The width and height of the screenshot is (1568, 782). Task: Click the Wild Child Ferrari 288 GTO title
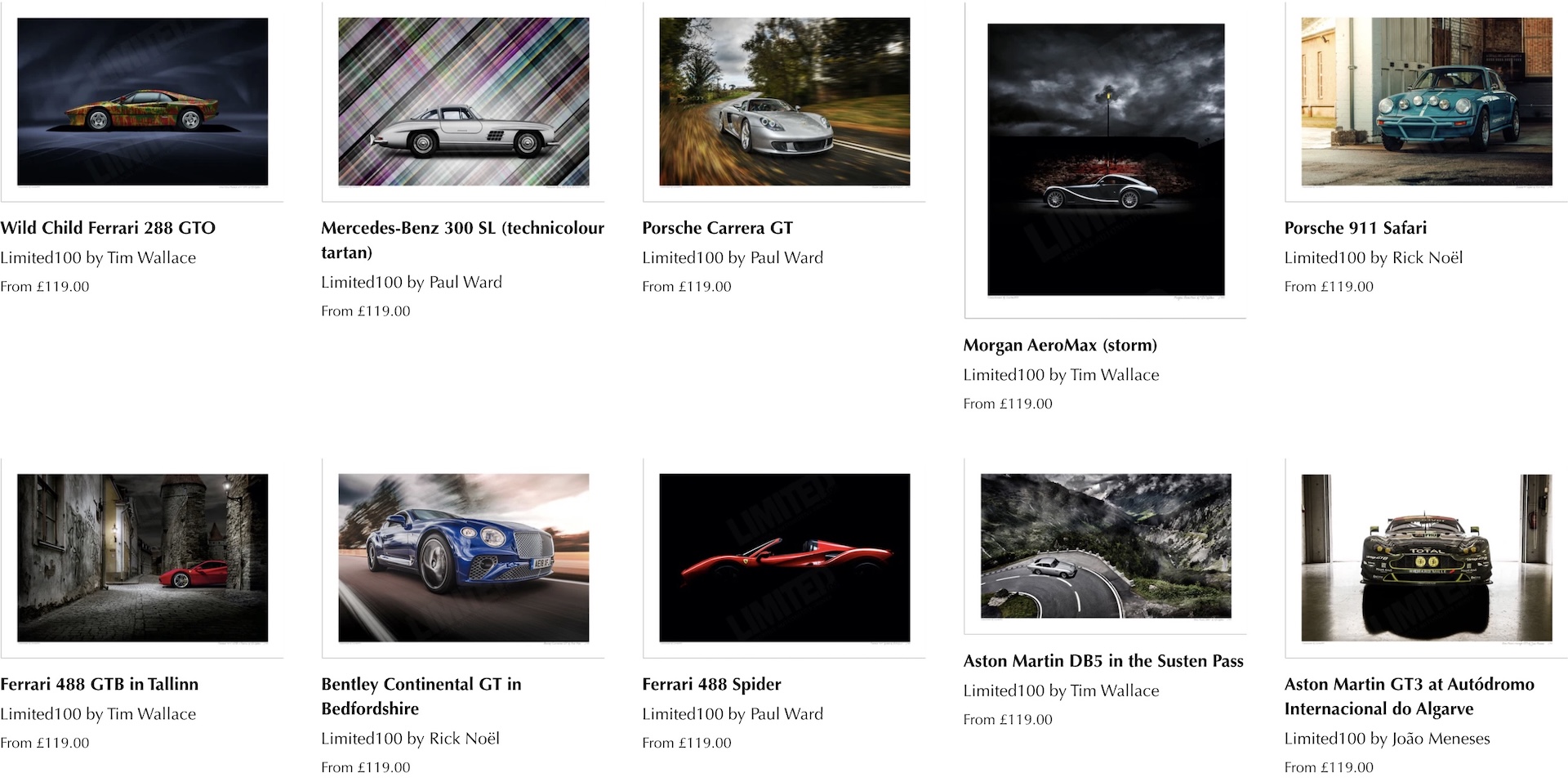[x=108, y=228]
